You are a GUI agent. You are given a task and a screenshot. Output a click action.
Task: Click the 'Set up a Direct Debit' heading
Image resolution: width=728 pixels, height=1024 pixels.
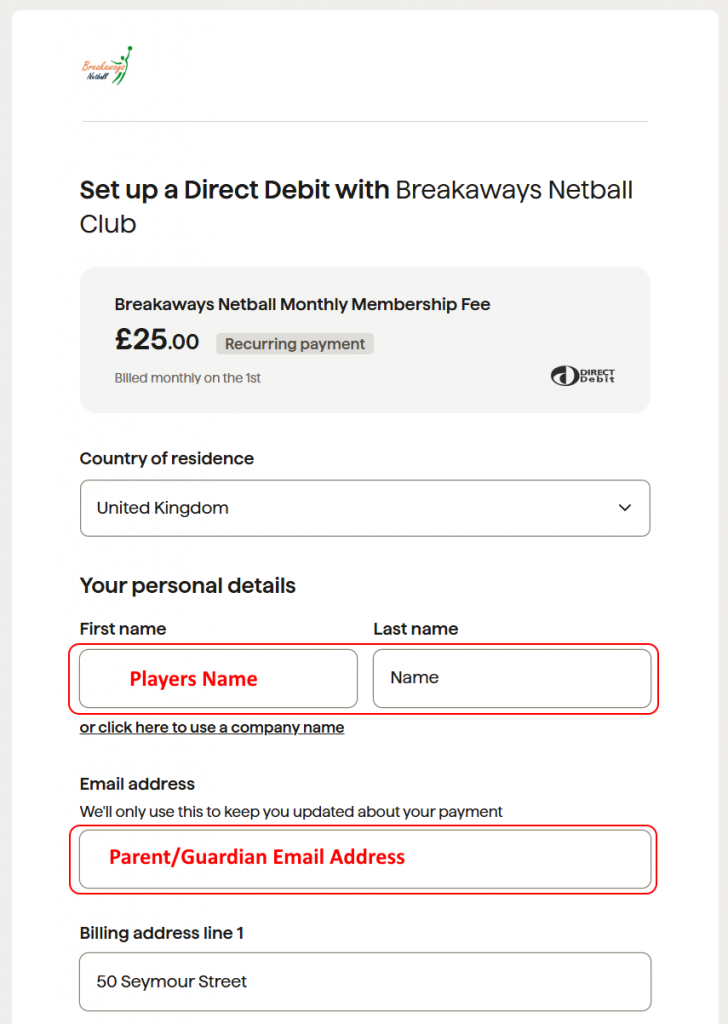tap(355, 207)
